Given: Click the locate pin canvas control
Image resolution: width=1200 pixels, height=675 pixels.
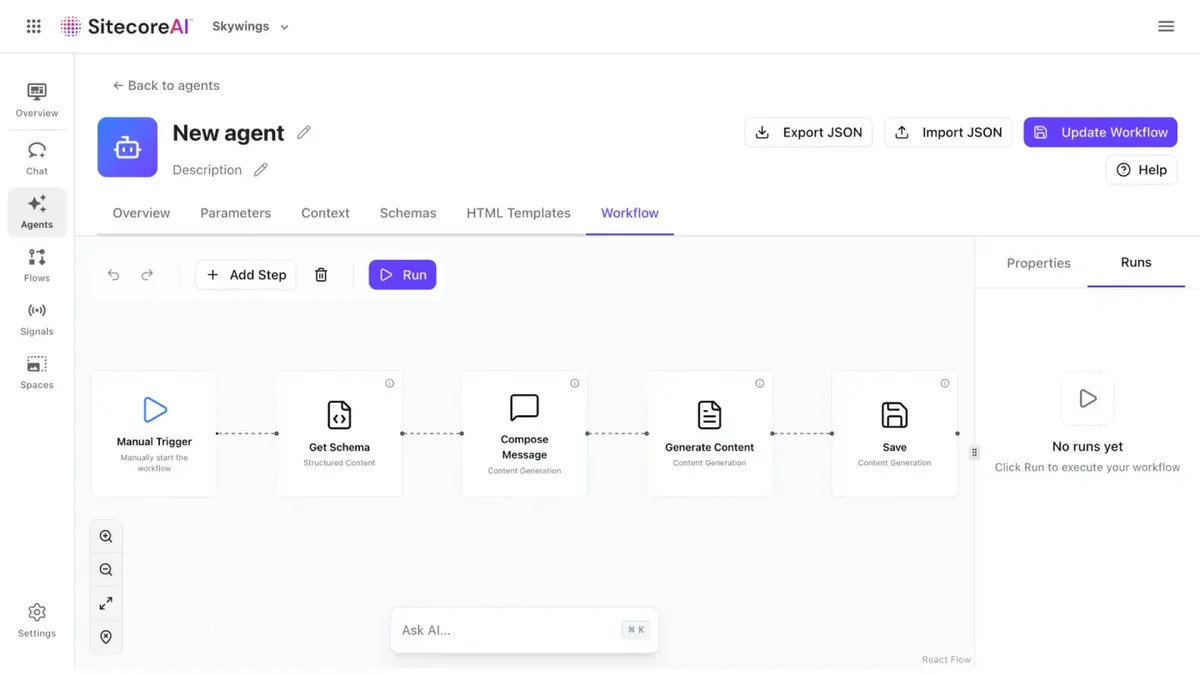Looking at the screenshot, I should [x=106, y=637].
